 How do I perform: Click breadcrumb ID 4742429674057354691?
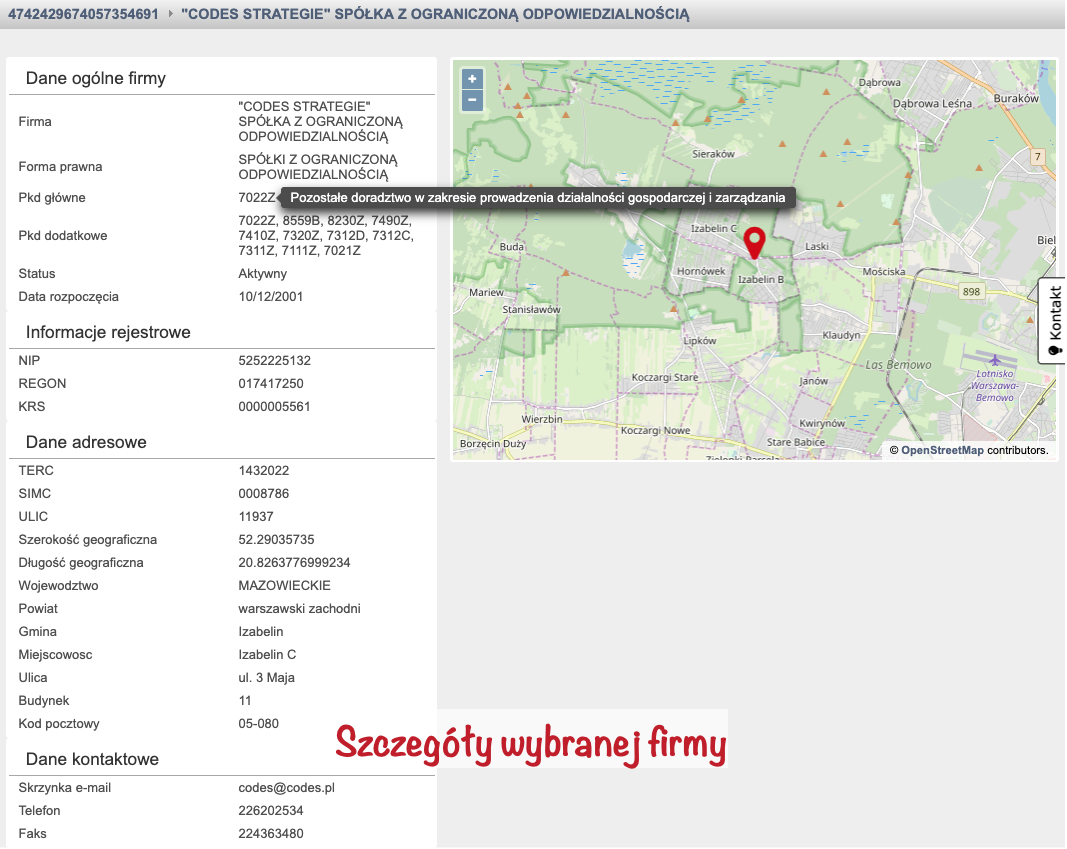(82, 15)
